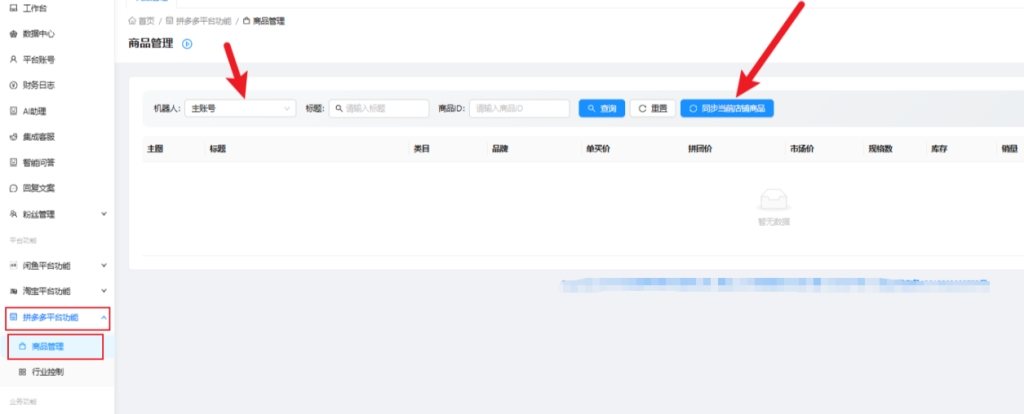Screen dimensions: 1024x414
Task: Focus the 商品ID input field
Action: click(519, 108)
